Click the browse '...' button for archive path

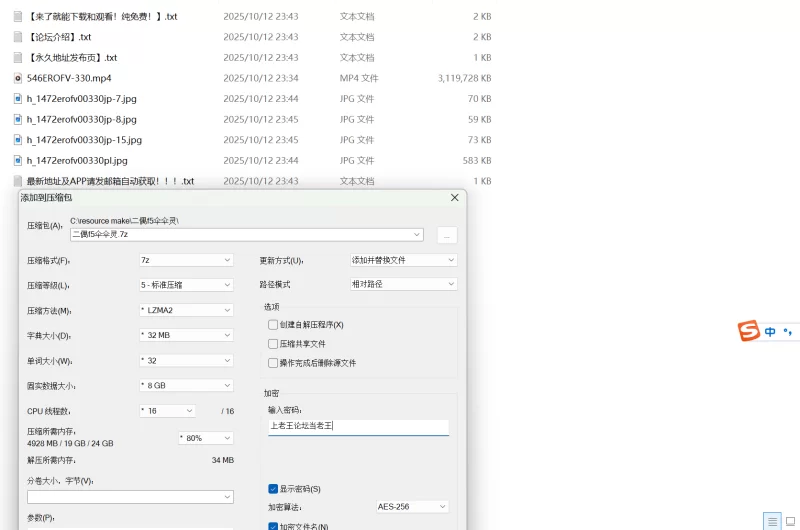(447, 235)
